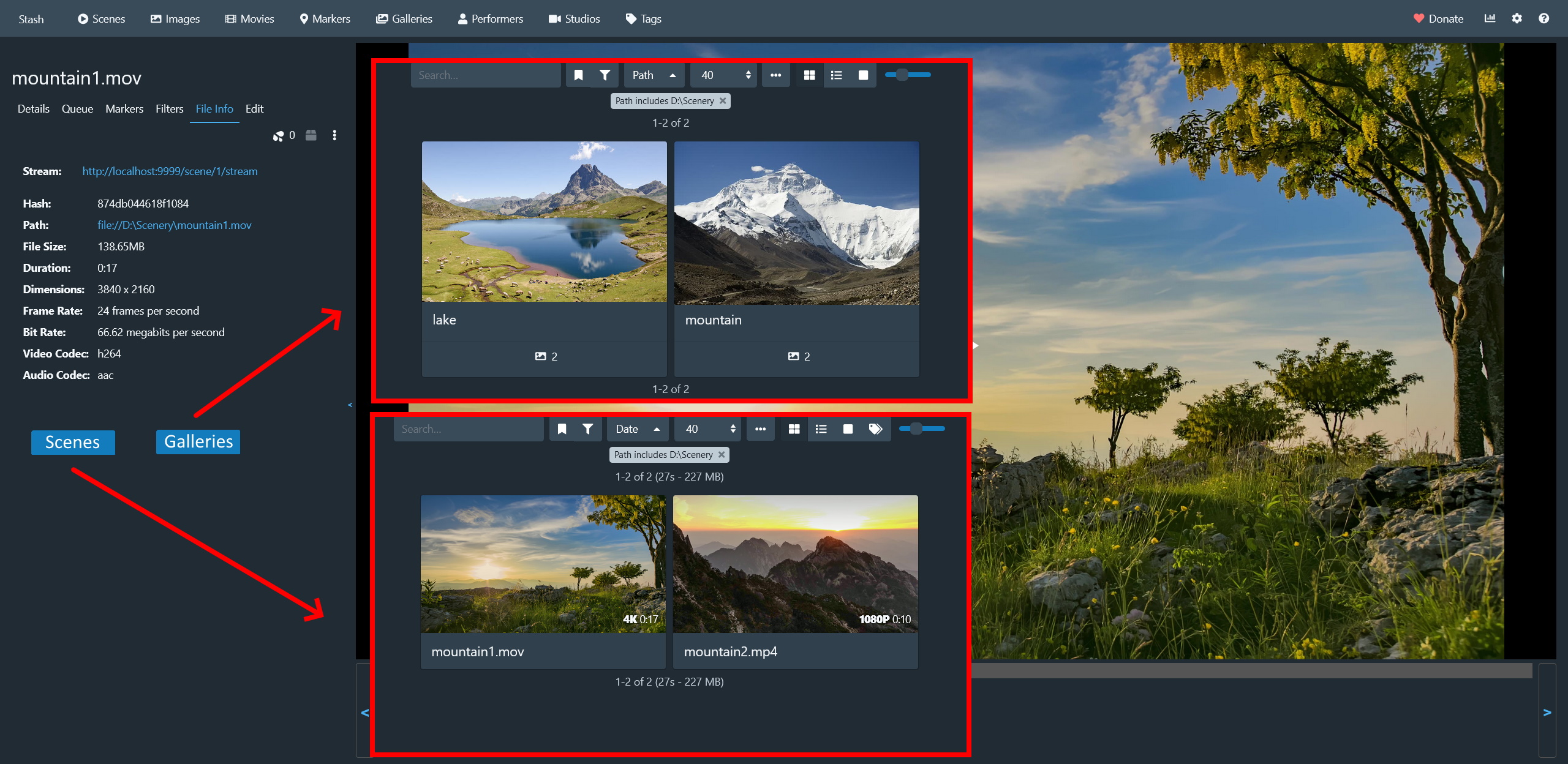1568x764 pixels.
Task: Change the 40 items-per-page selector in galleries panel
Action: point(723,75)
